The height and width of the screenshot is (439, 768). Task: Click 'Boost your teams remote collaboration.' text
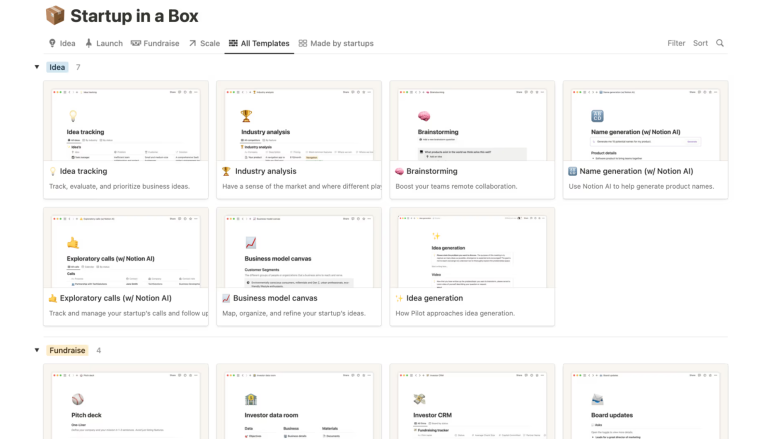click(456, 186)
